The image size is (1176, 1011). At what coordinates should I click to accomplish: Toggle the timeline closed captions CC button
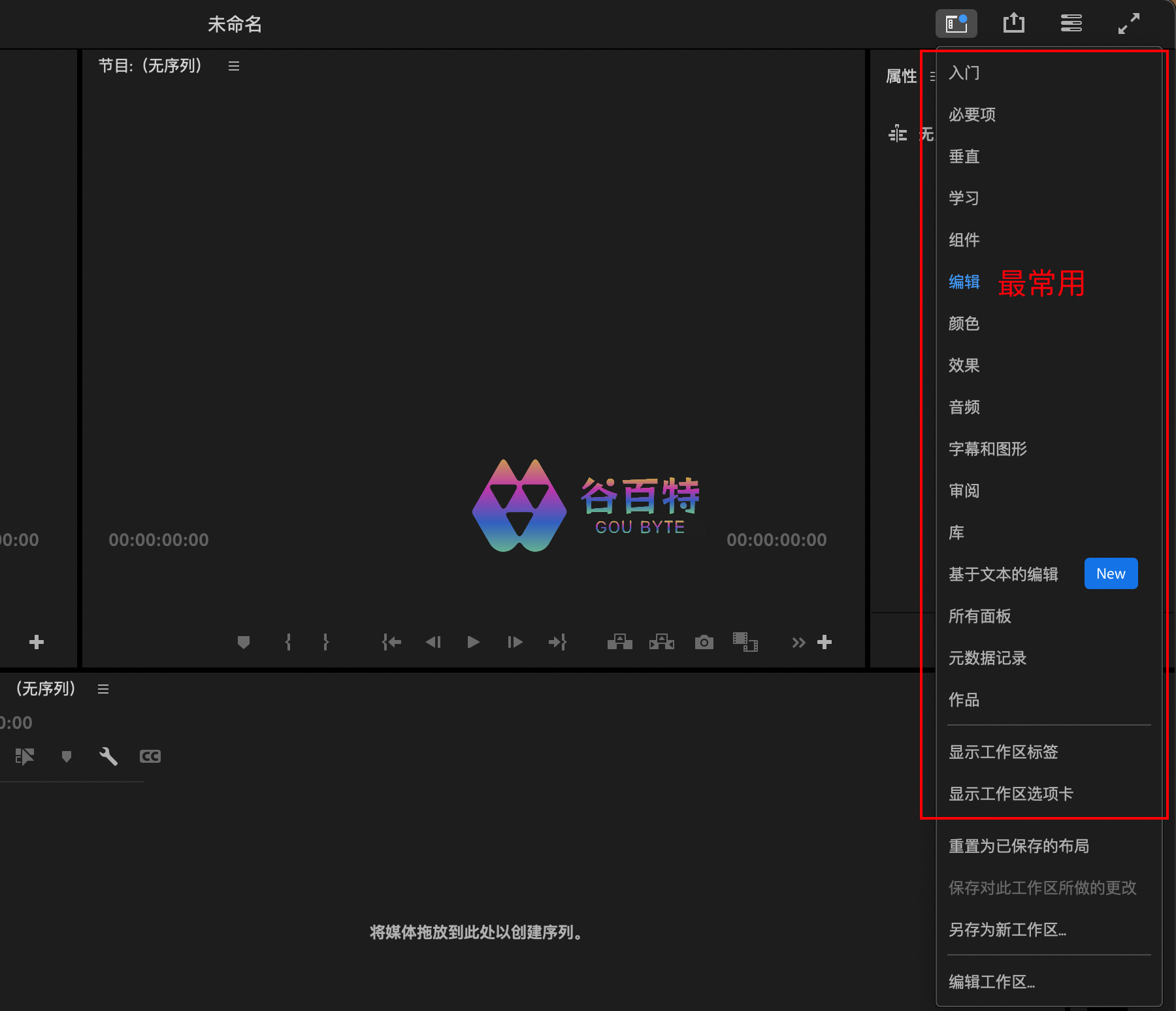tap(150, 756)
